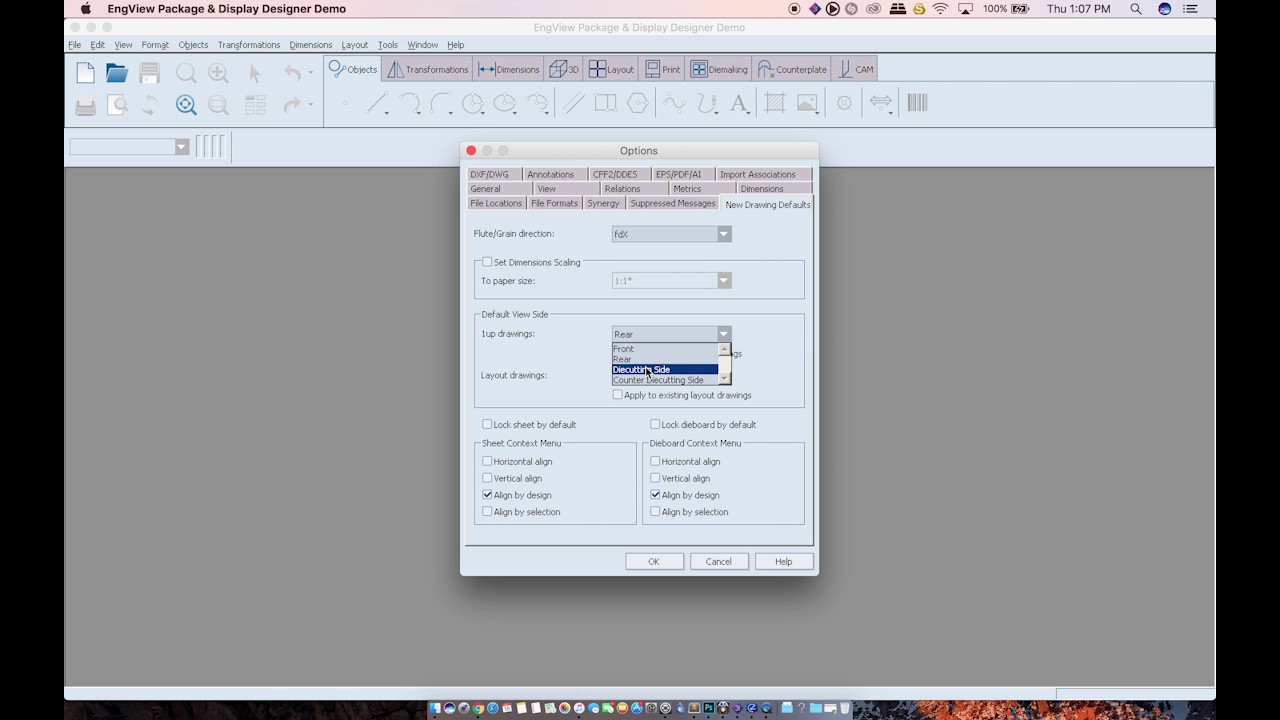Click the print preview page icon
Screen dimensions: 1280x720
pos(117,105)
